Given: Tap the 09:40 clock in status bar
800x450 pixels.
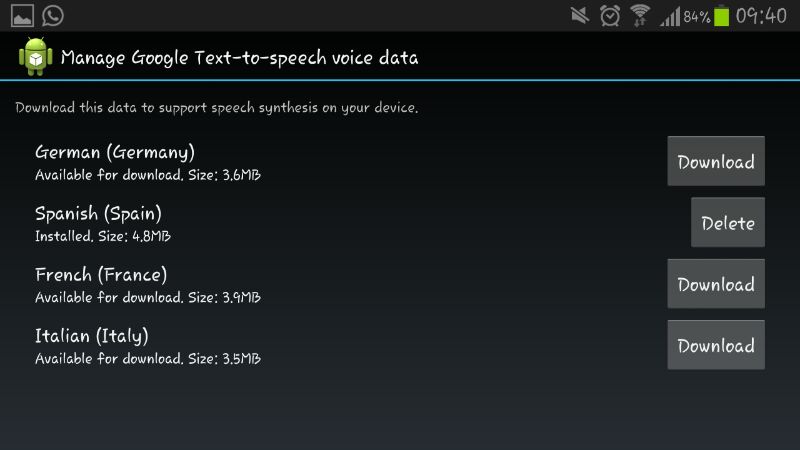Looking at the screenshot, I should pyautogui.click(x=761, y=16).
